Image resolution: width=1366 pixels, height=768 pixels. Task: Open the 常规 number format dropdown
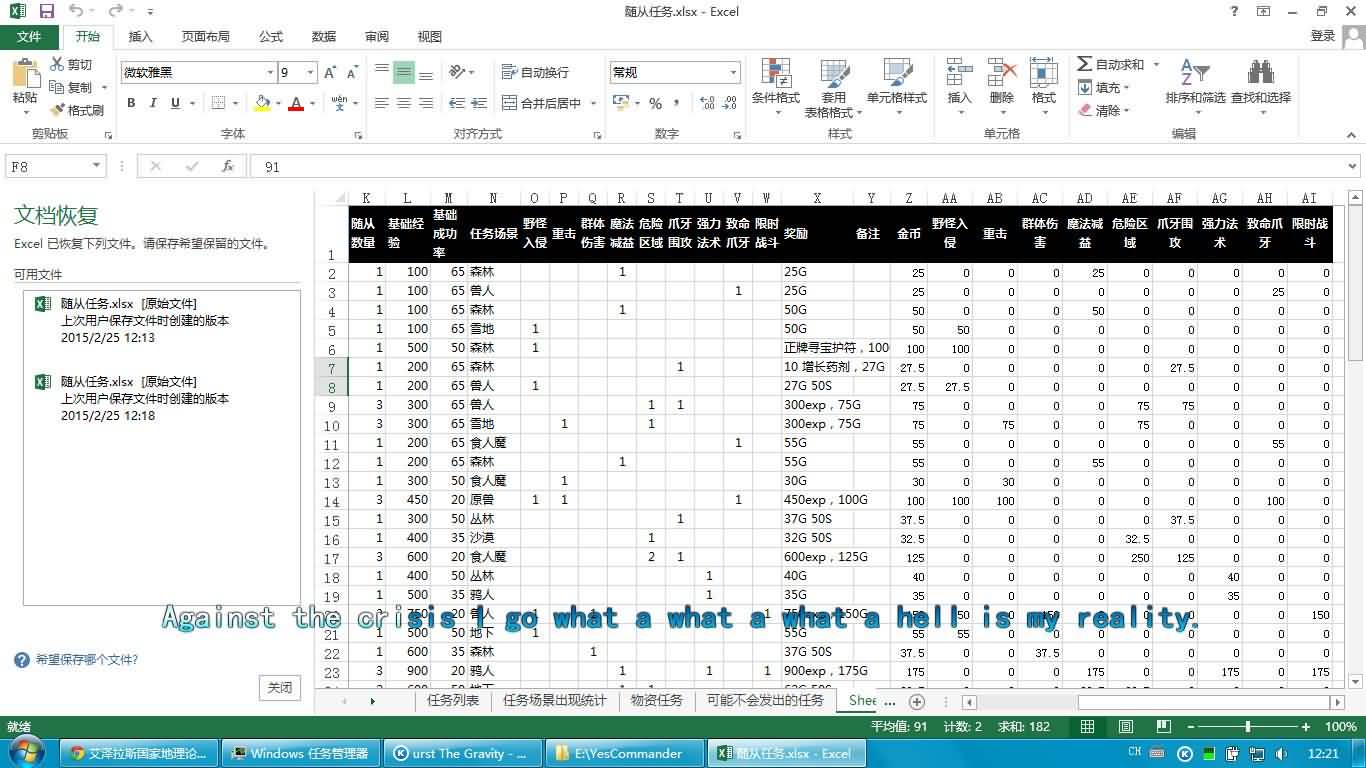733,73
